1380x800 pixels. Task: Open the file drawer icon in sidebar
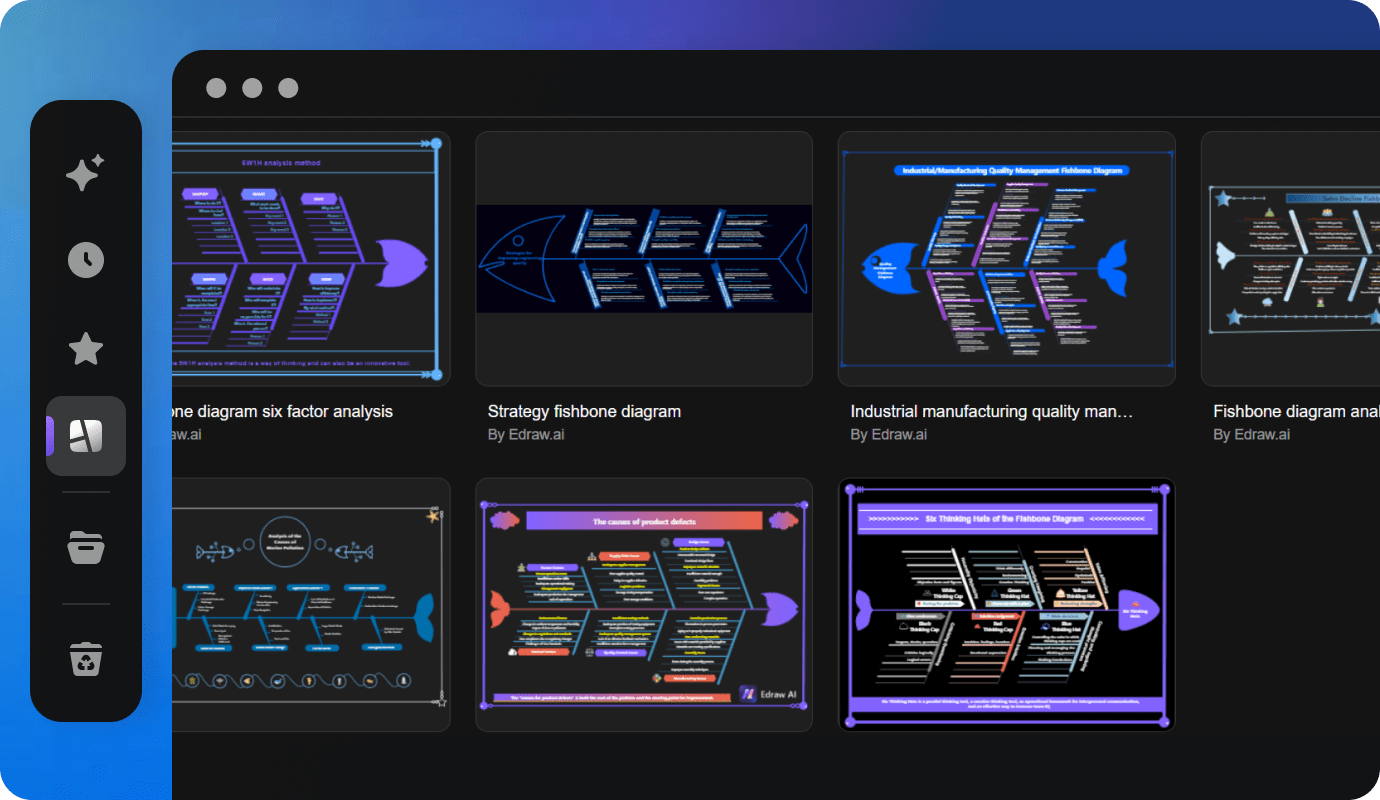(86, 547)
